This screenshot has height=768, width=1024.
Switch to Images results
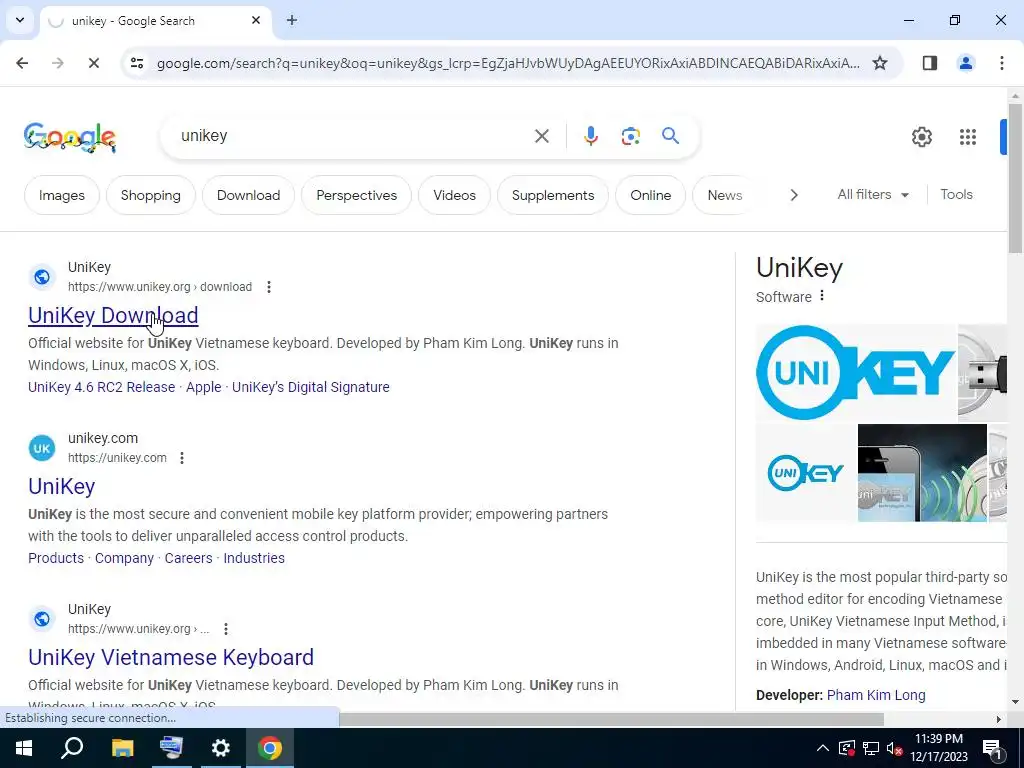[62, 195]
